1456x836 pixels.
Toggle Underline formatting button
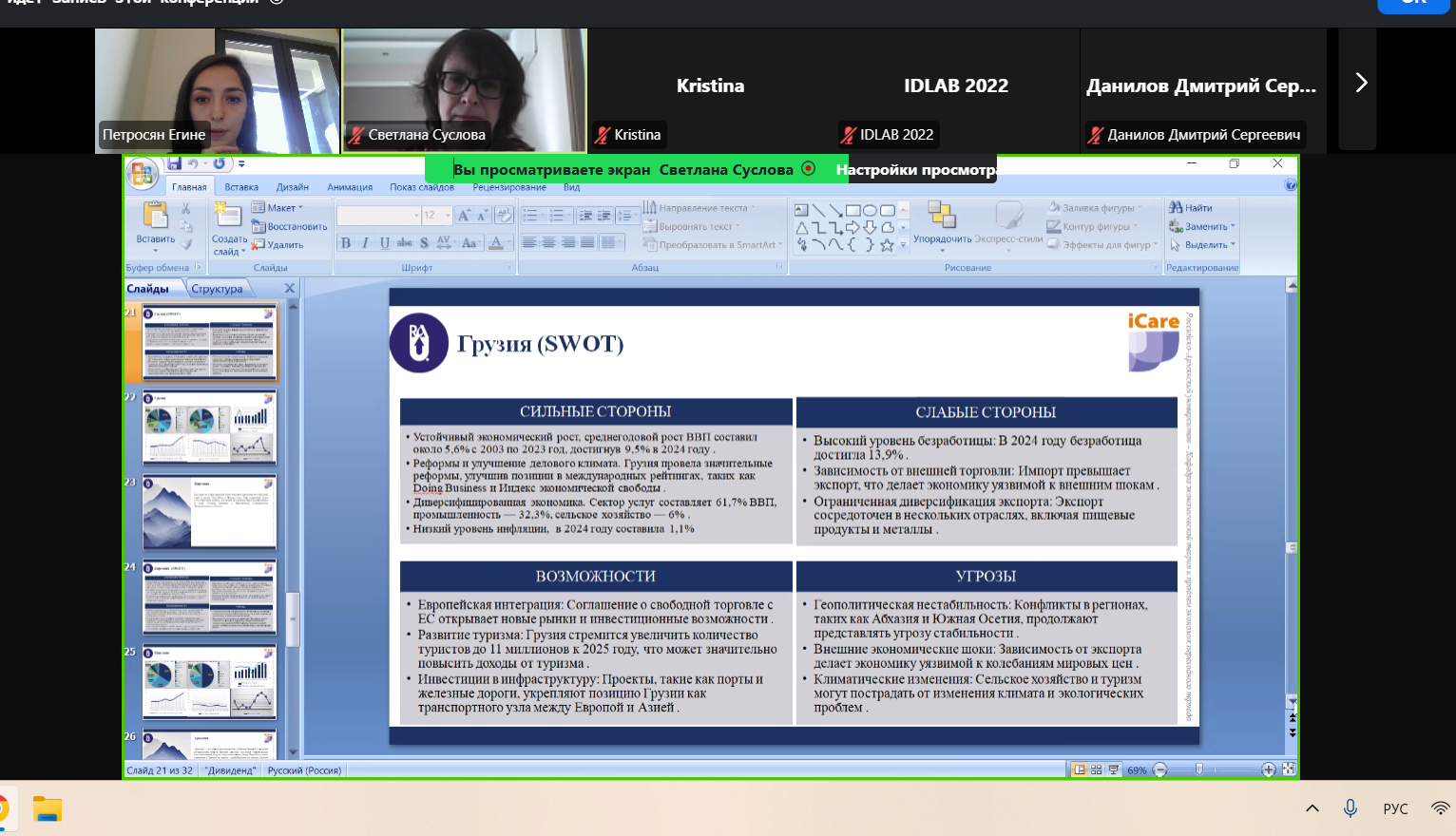384,243
